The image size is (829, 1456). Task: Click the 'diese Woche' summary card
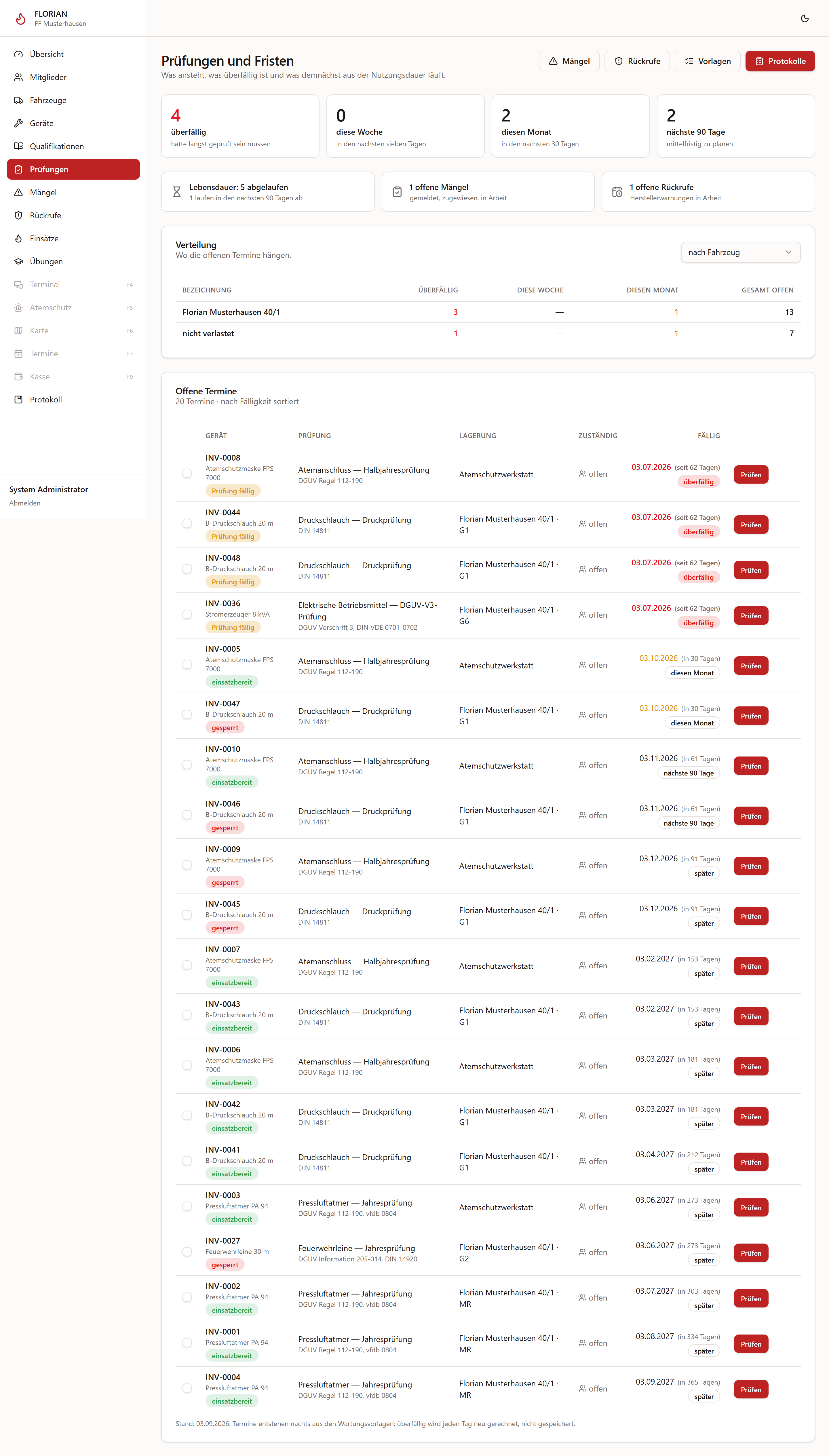click(405, 126)
